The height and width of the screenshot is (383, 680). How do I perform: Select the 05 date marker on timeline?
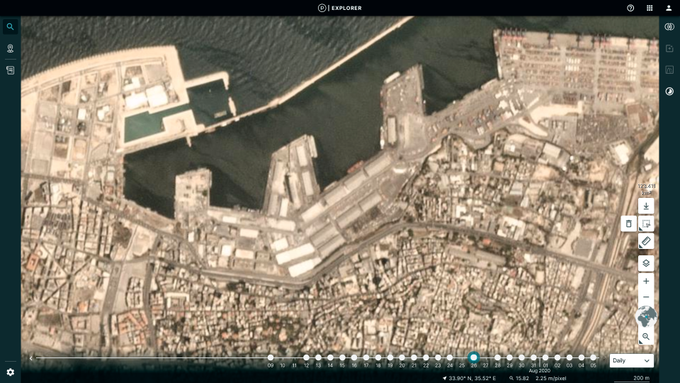[x=593, y=358]
